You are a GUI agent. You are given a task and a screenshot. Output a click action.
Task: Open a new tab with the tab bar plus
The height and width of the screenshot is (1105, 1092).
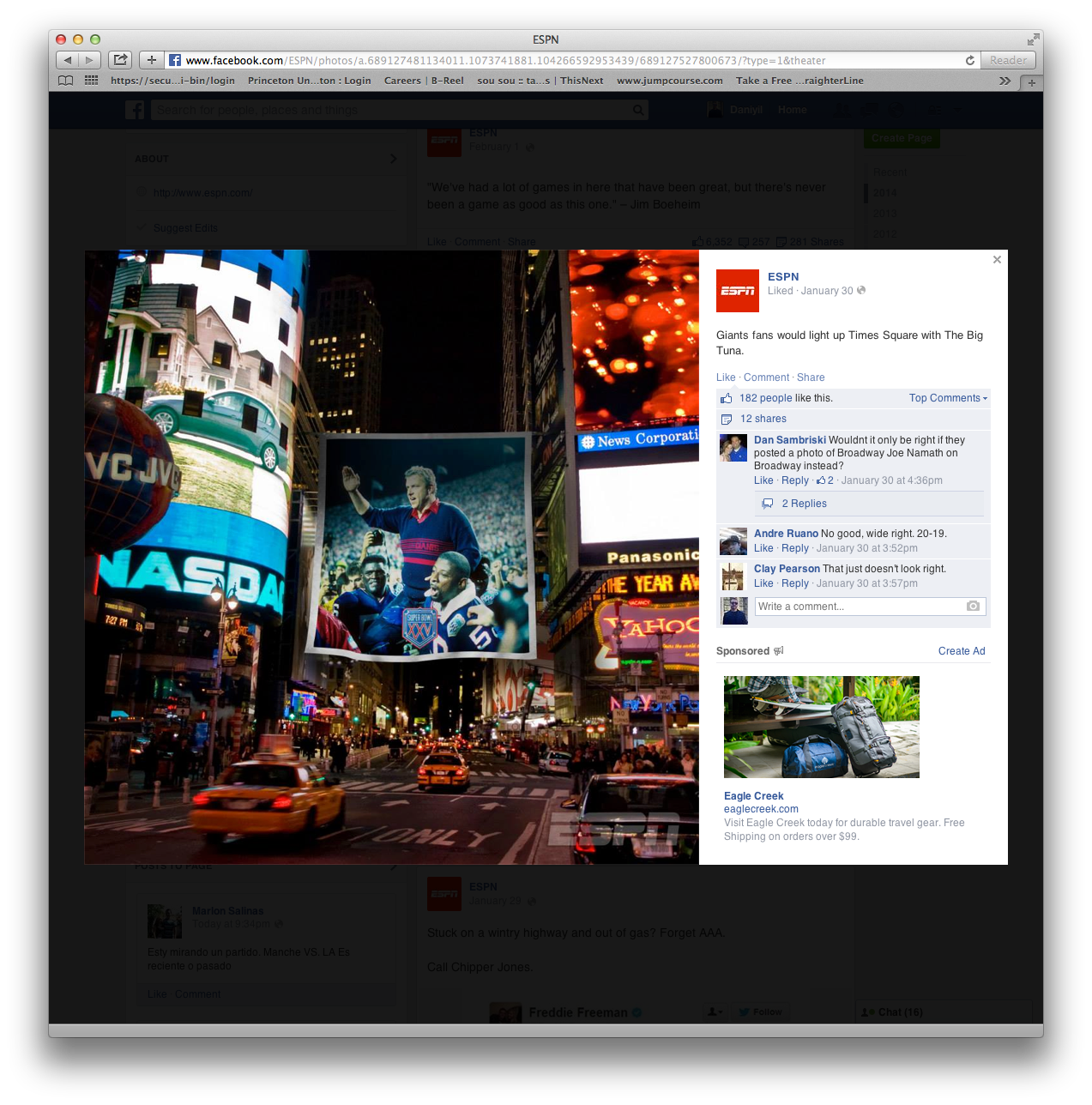[x=1032, y=82]
